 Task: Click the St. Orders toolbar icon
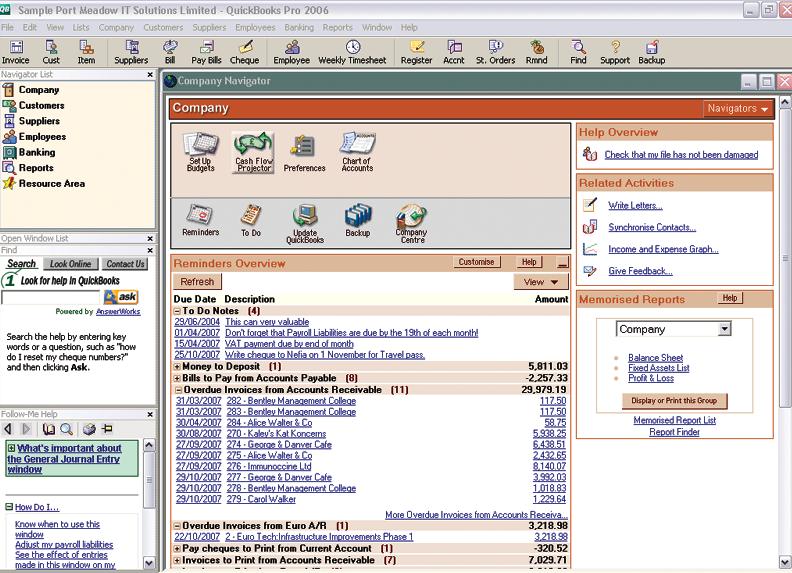496,53
